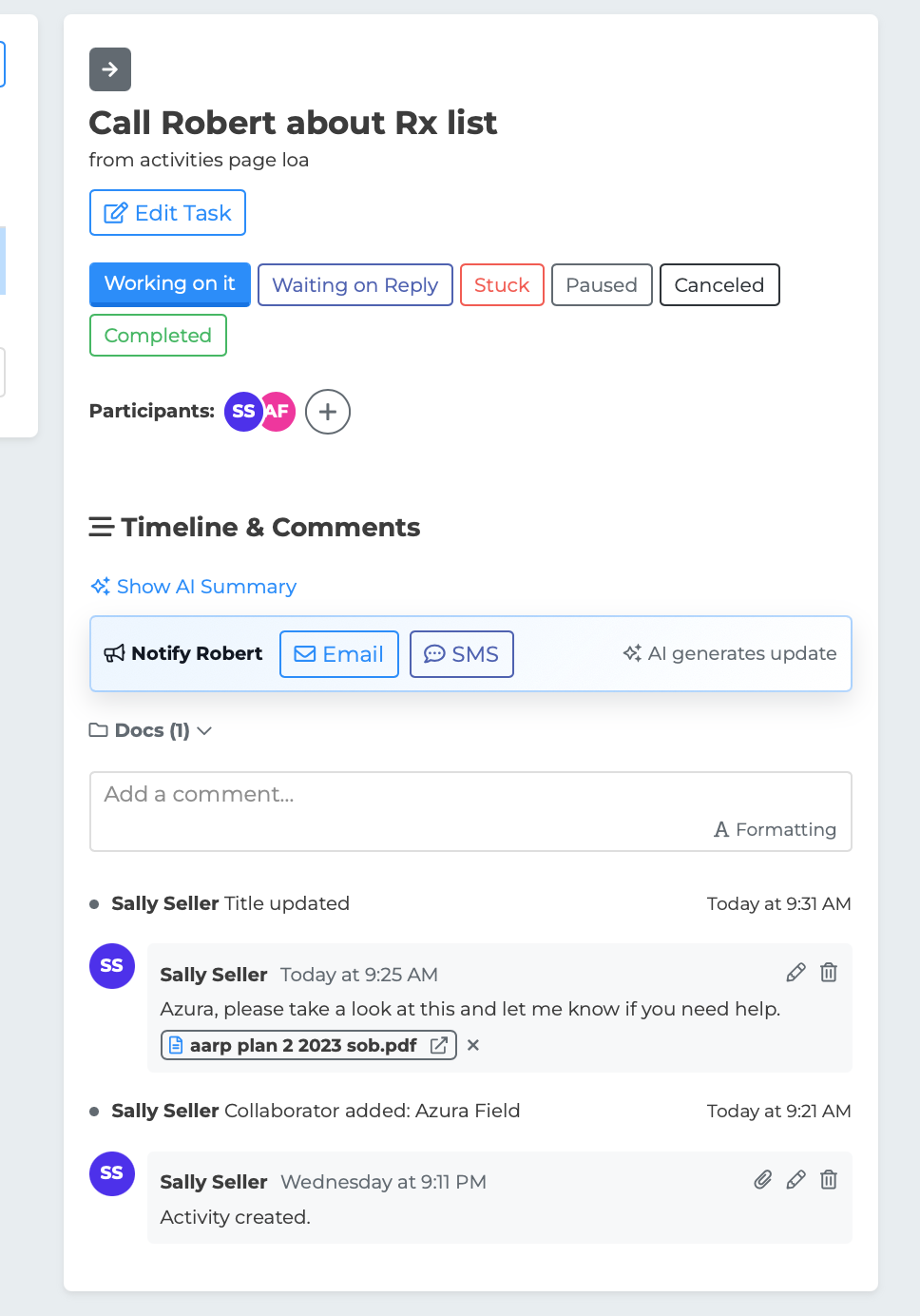Click the arrow icon to collapse panel
The width and height of the screenshot is (920, 1316).
[110, 69]
